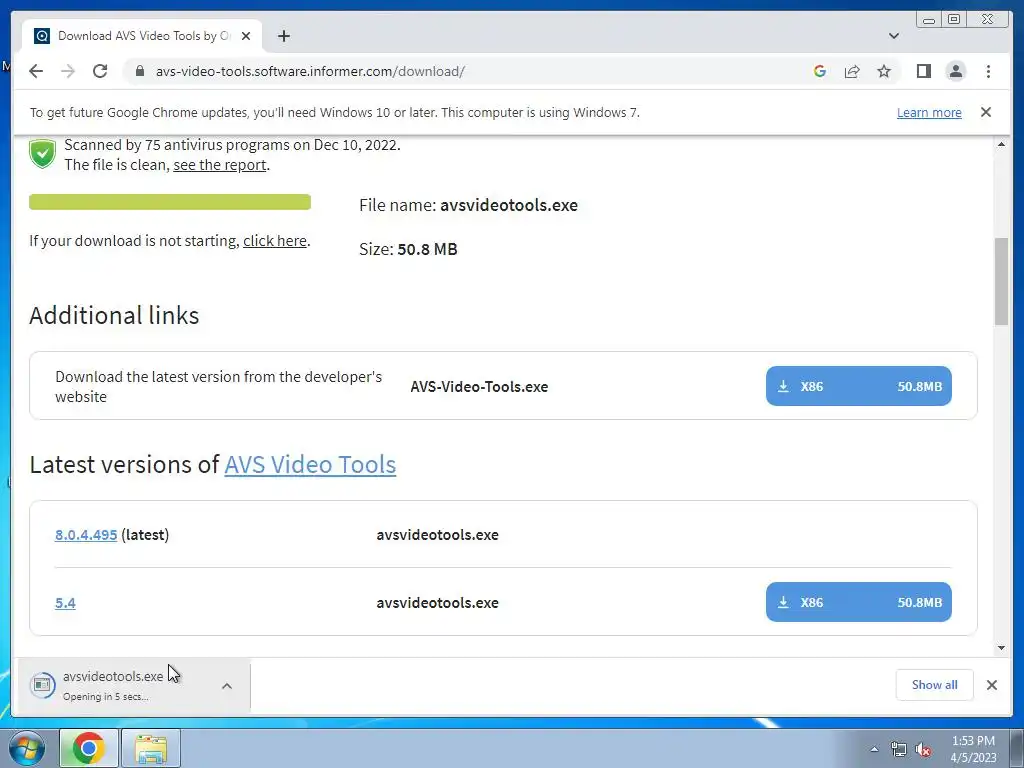Click the AVS-Video-Tools.exe file name text
This screenshot has width=1024, height=768.
479,387
